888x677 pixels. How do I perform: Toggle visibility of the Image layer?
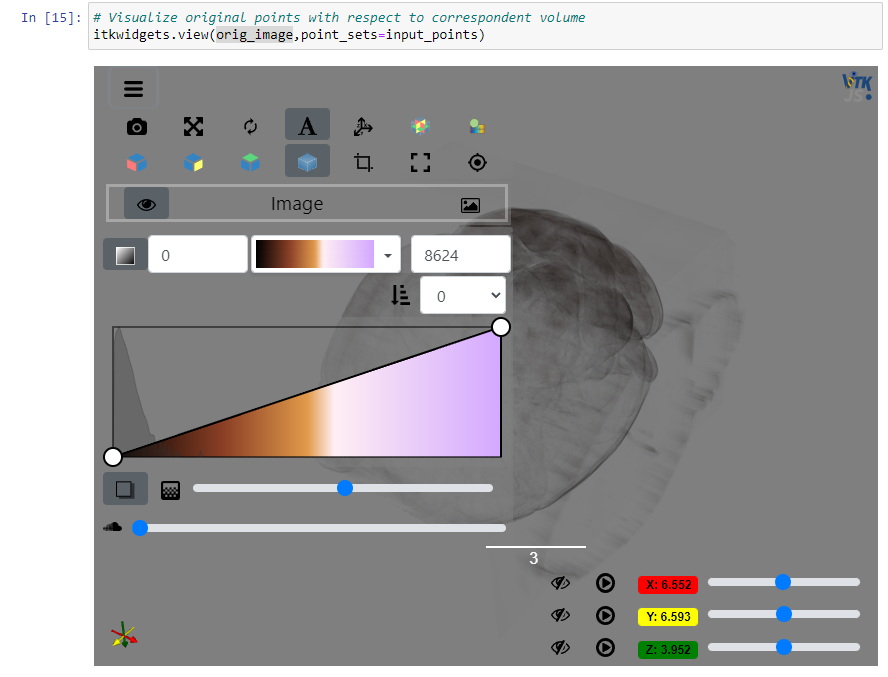tap(147, 203)
